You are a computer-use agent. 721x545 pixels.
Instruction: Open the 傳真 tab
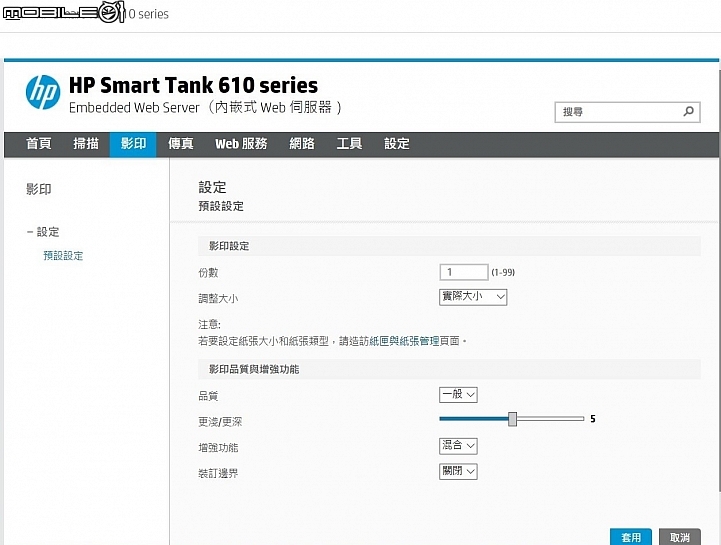tap(181, 144)
